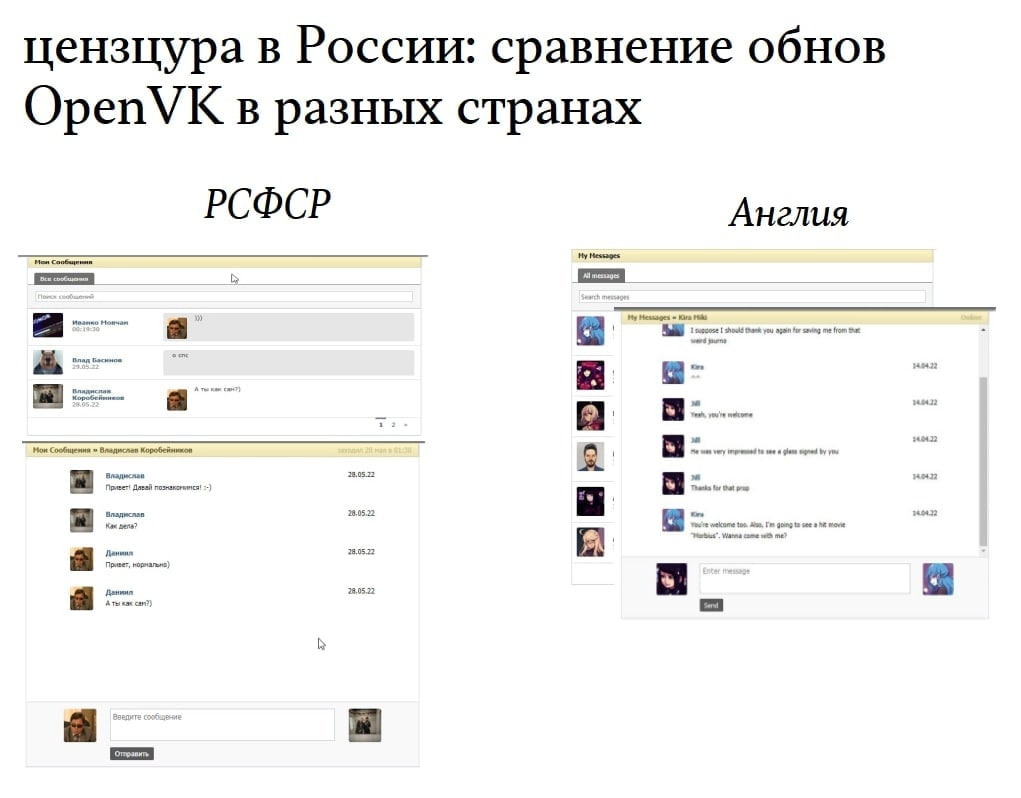This screenshot has height=798, width=1021.
Task: Open the blue-haired avatar in My Messages list
Action: pos(591,331)
